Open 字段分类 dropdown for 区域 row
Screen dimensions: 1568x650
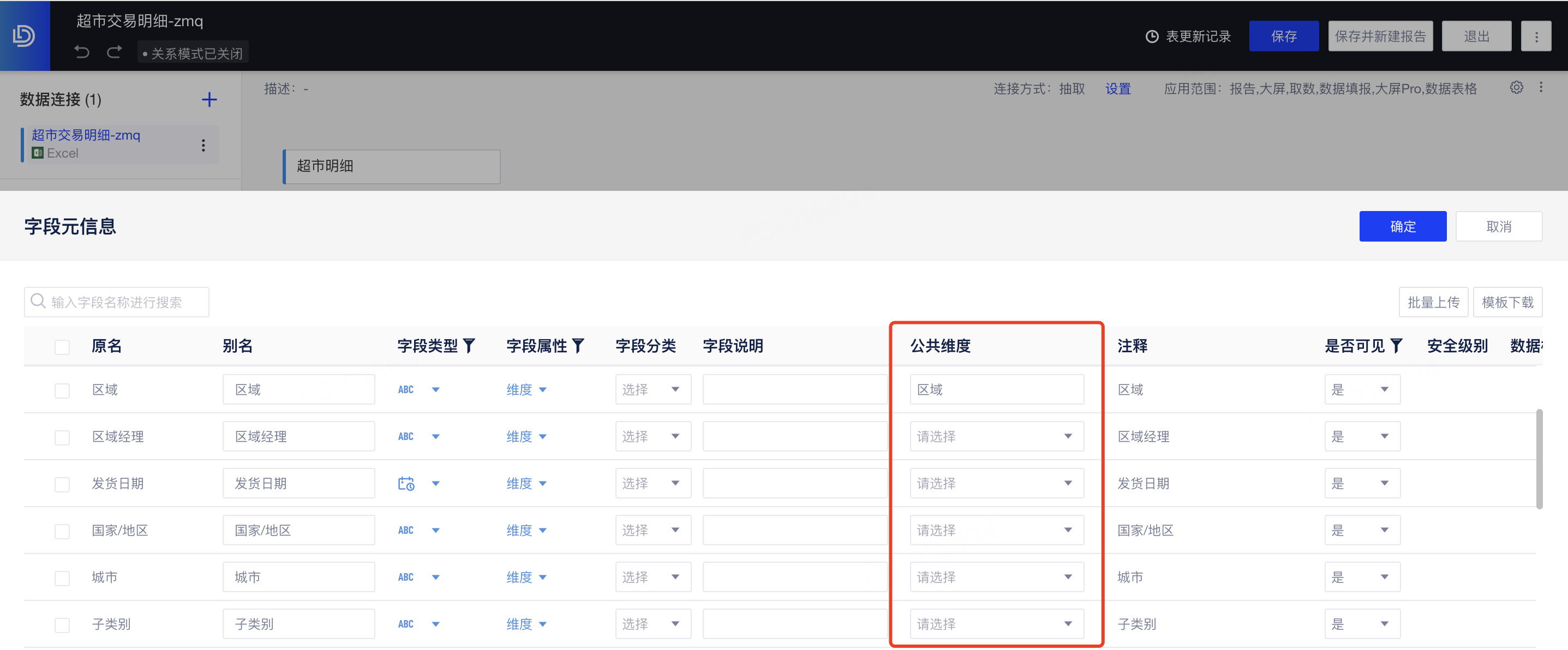click(653, 389)
